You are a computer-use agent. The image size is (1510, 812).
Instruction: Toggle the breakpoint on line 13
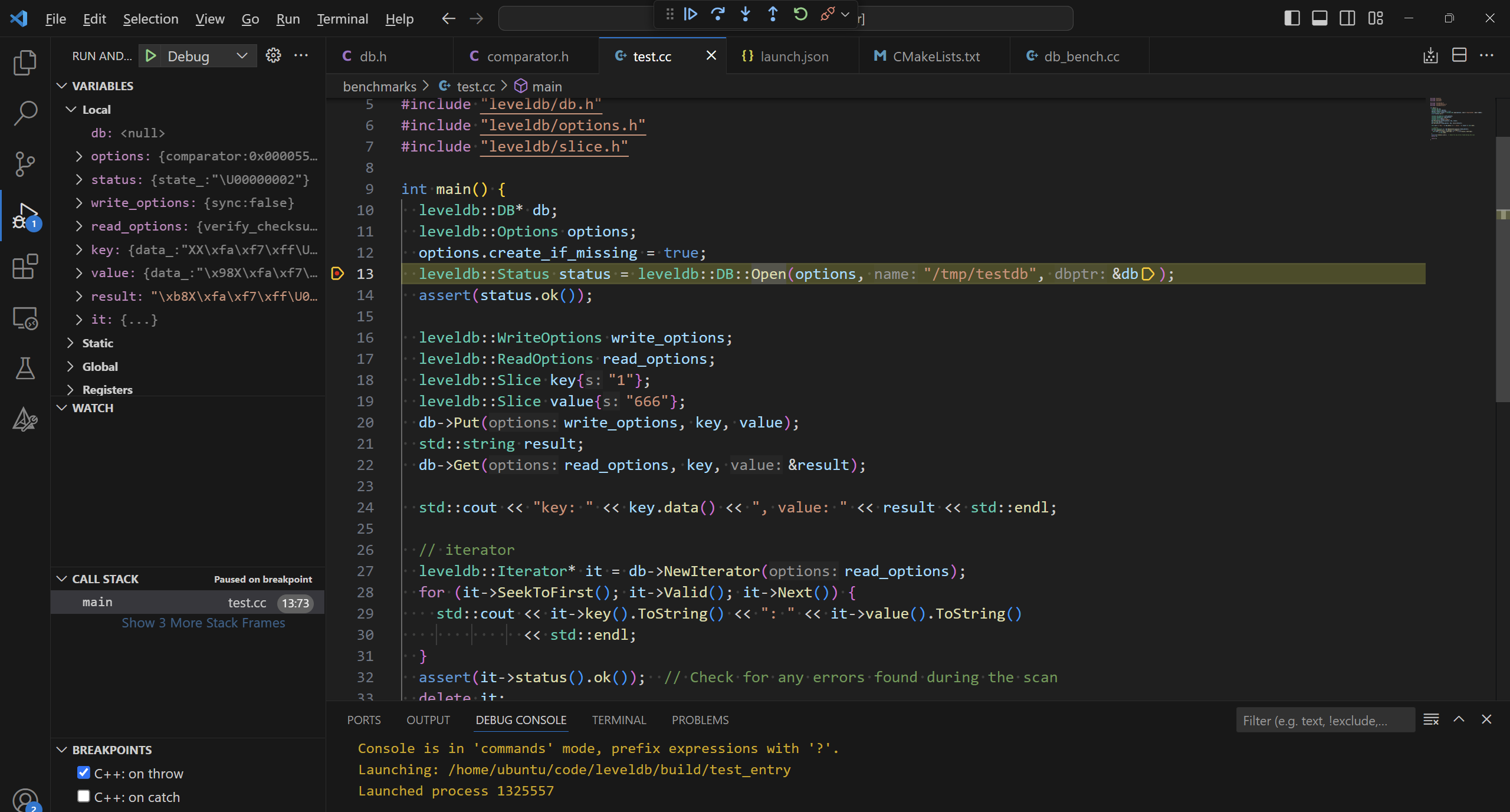(337, 274)
